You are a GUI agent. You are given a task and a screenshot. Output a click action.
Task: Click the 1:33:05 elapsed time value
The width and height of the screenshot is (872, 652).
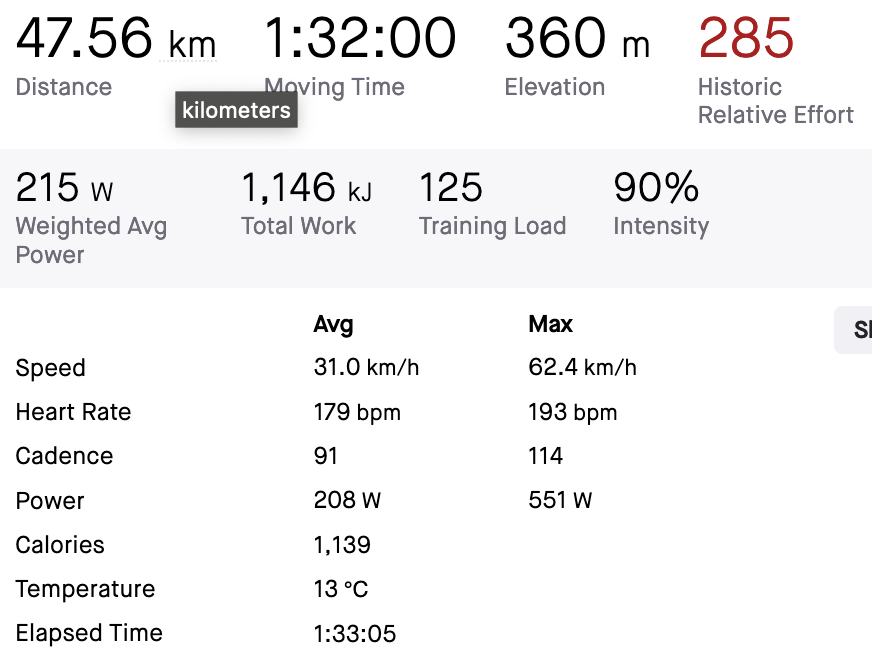pyautogui.click(x=354, y=633)
